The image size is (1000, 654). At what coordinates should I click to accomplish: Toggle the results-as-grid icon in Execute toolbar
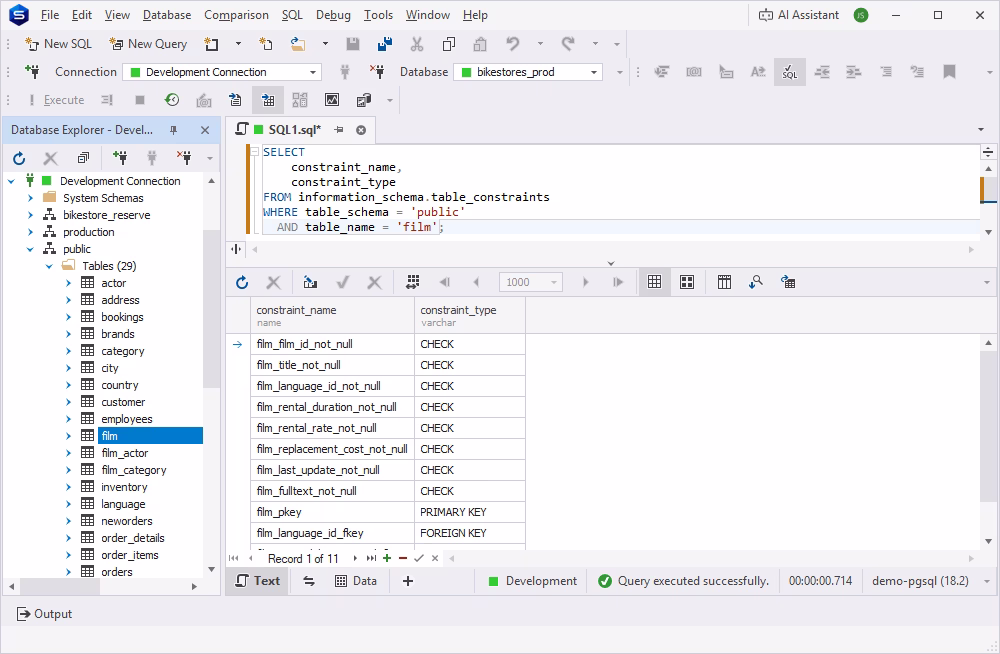click(268, 100)
